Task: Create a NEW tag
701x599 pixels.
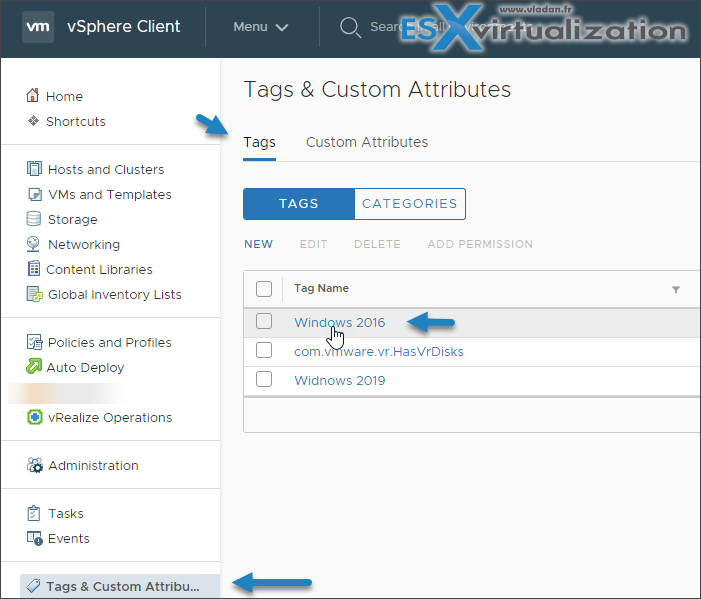Action: [x=258, y=244]
